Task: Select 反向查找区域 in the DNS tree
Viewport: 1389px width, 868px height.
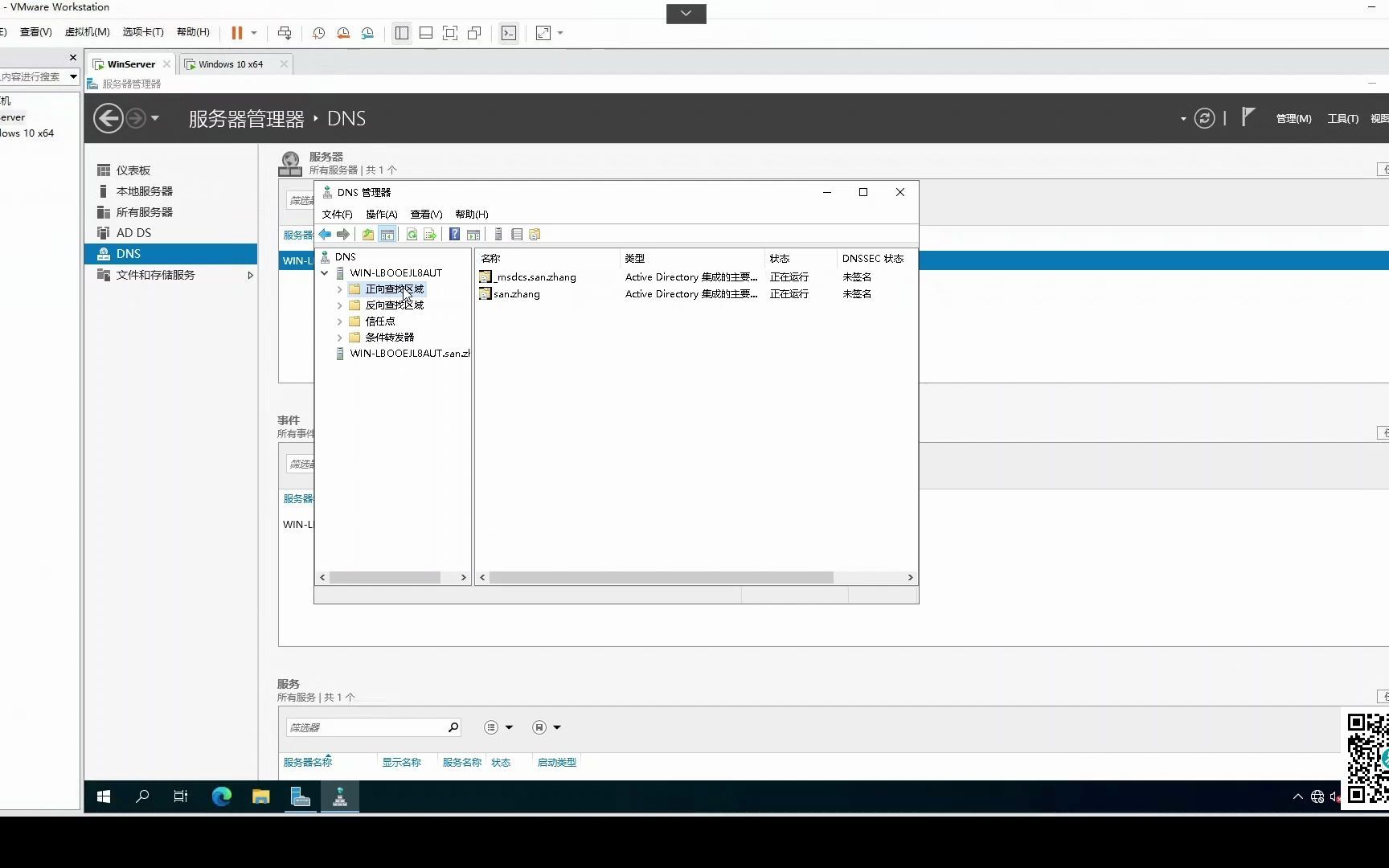Action: 394,305
